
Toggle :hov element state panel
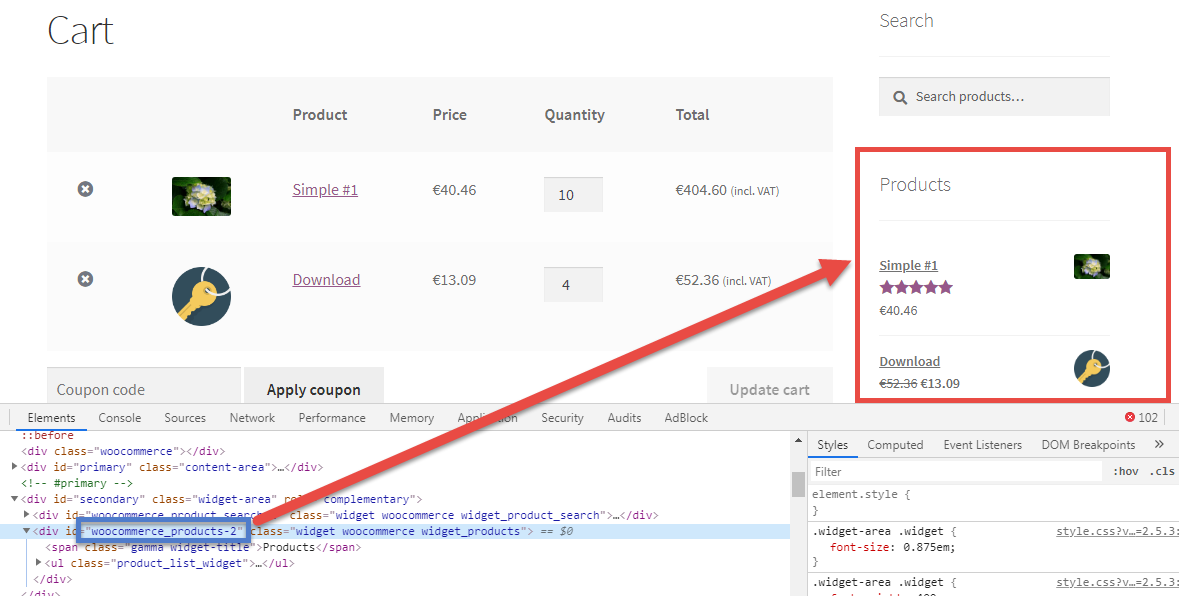pyautogui.click(x=1126, y=471)
